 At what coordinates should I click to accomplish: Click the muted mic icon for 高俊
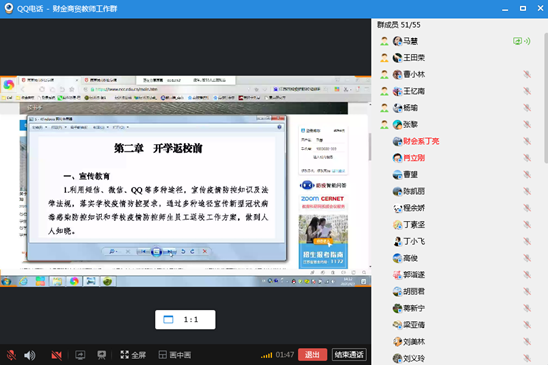point(527,258)
